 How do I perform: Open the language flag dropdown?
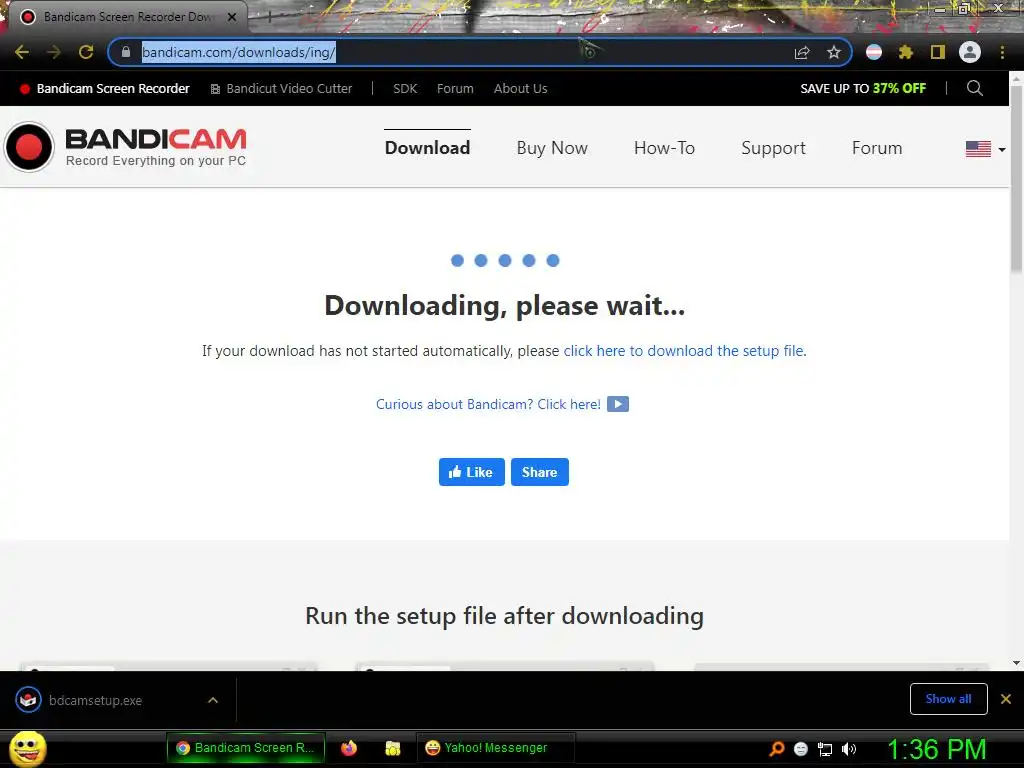tap(985, 149)
